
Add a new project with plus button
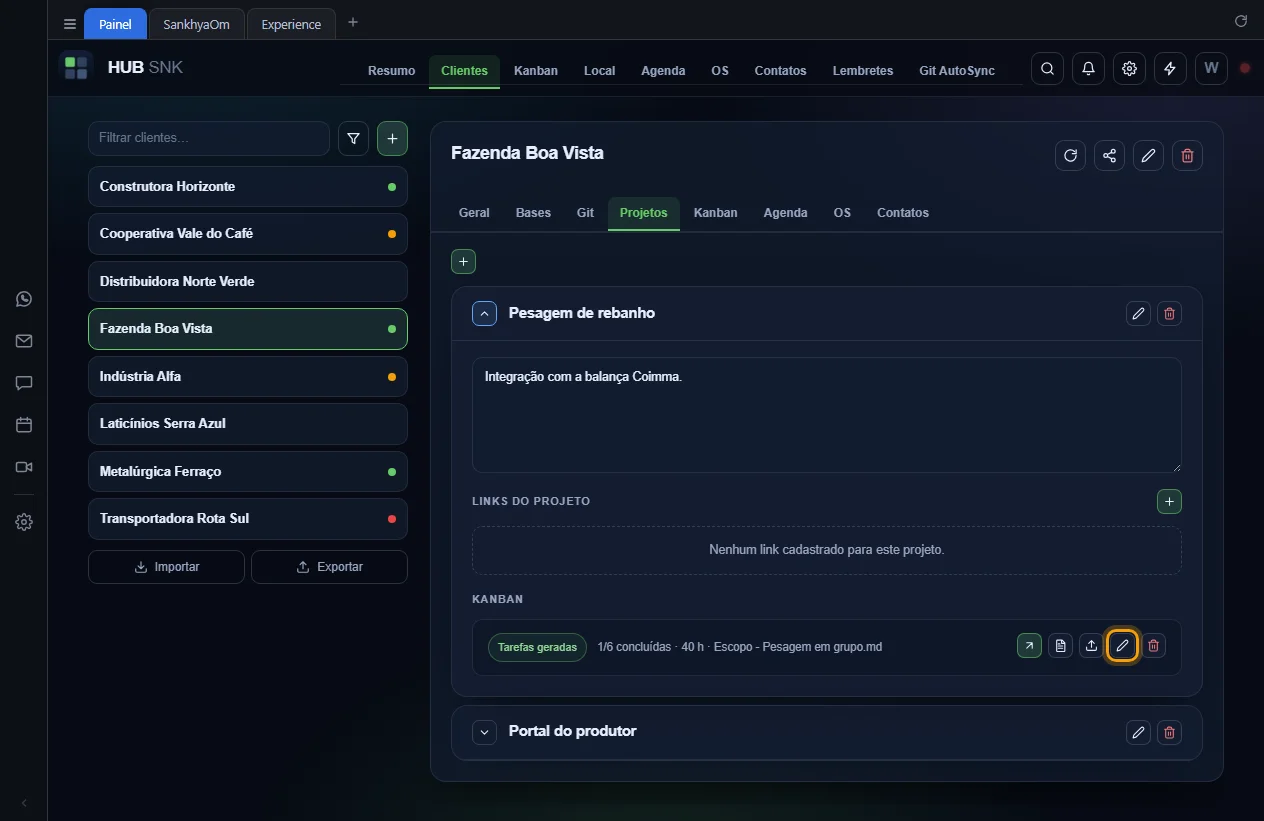pyautogui.click(x=463, y=262)
